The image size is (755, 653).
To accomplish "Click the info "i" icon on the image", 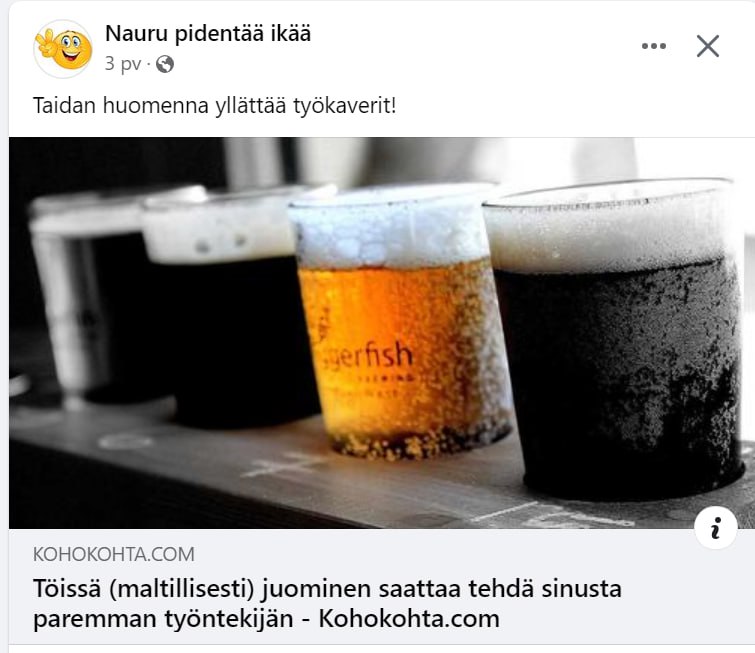I will [x=716, y=528].
